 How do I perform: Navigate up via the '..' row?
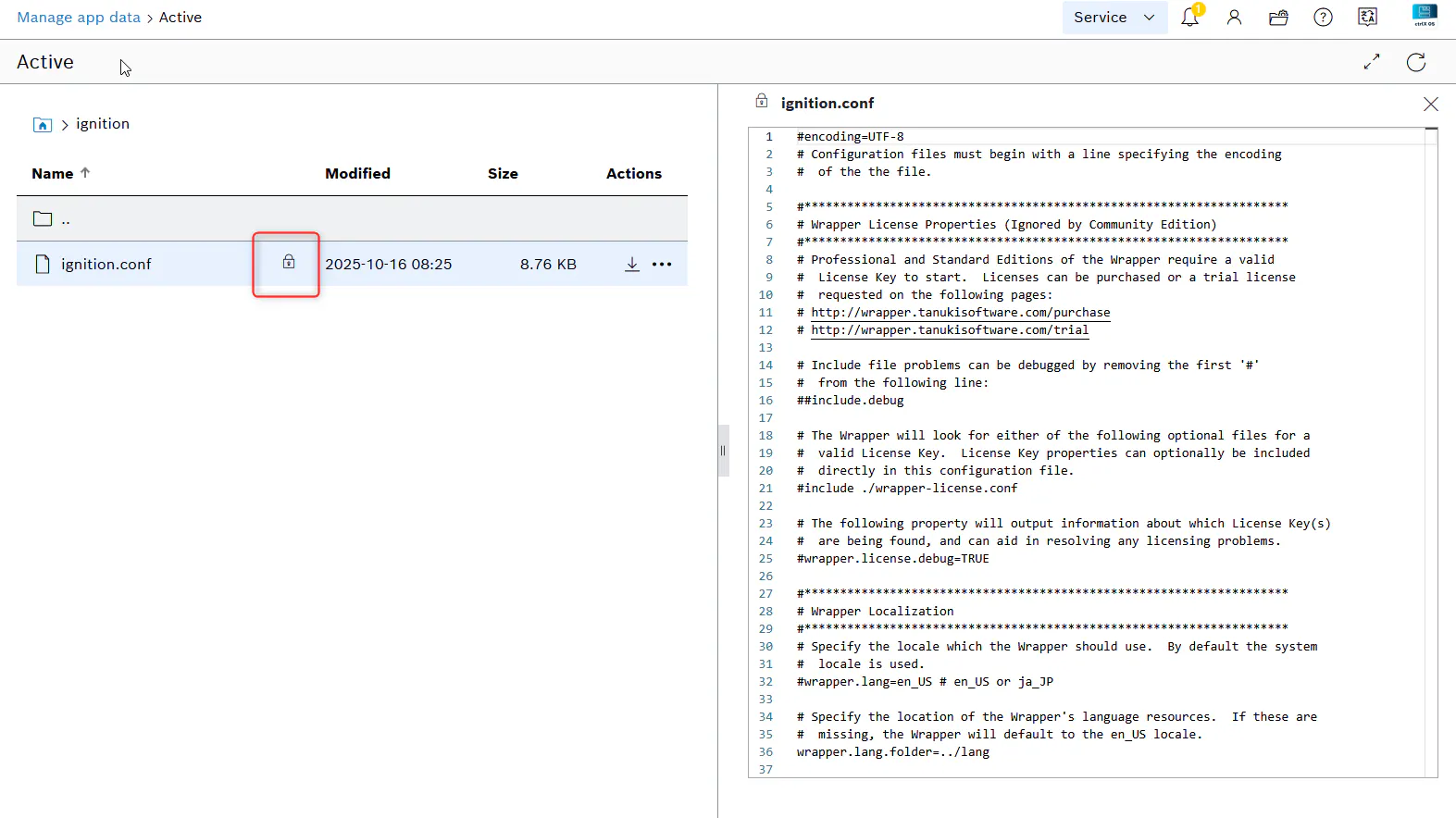pyautogui.click(x=352, y=219)
